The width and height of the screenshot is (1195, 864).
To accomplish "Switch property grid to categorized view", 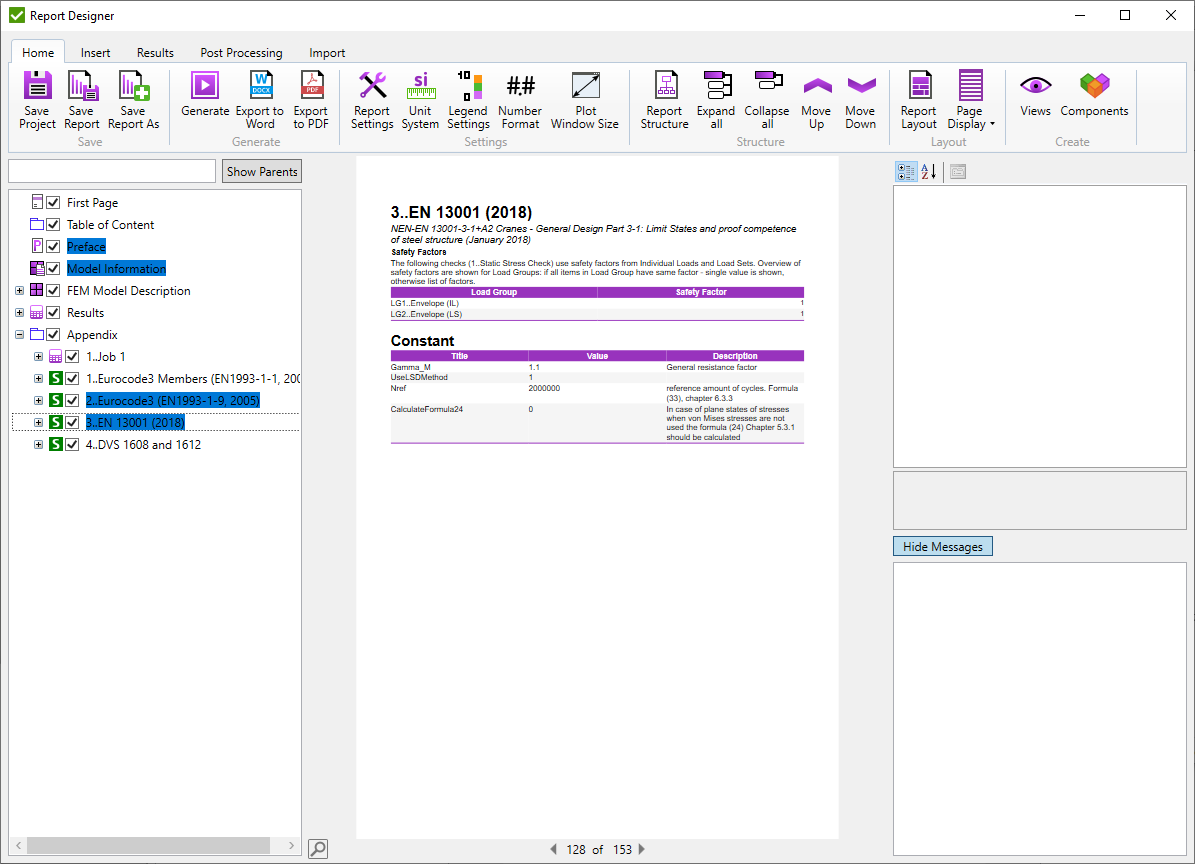I will click(x=906, y=171).
